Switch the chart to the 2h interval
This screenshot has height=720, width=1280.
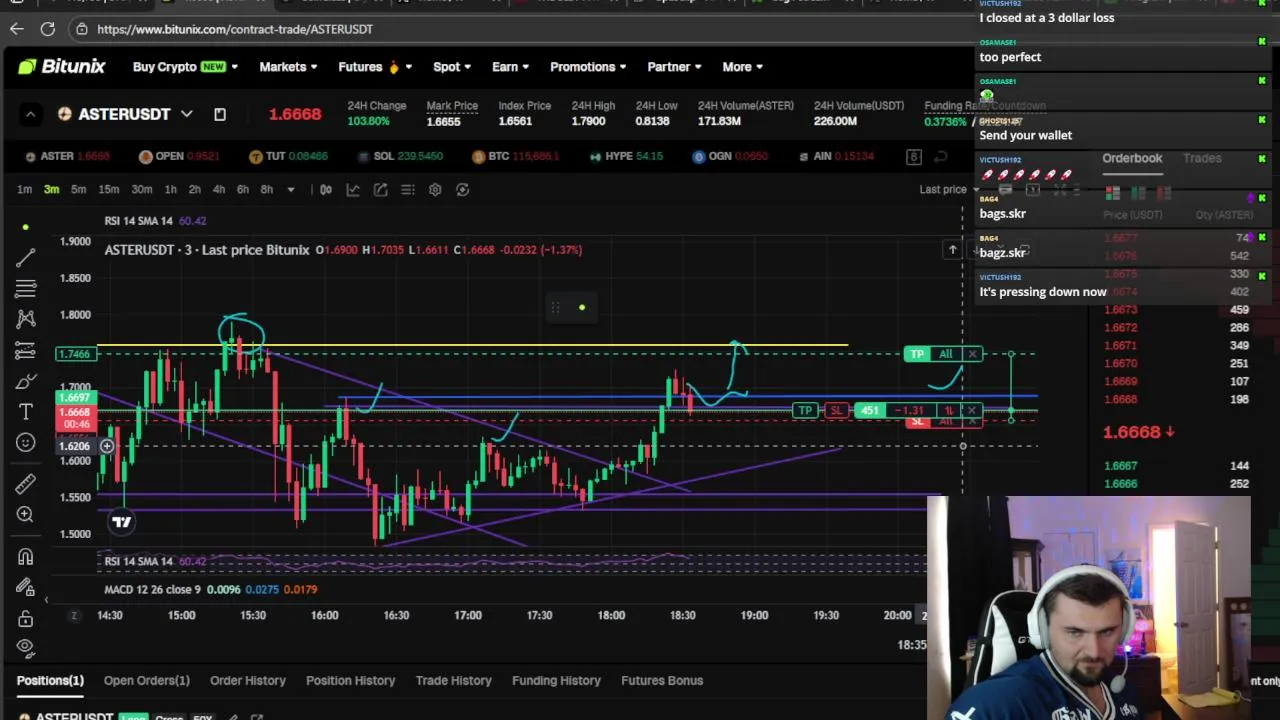point(195,190)
